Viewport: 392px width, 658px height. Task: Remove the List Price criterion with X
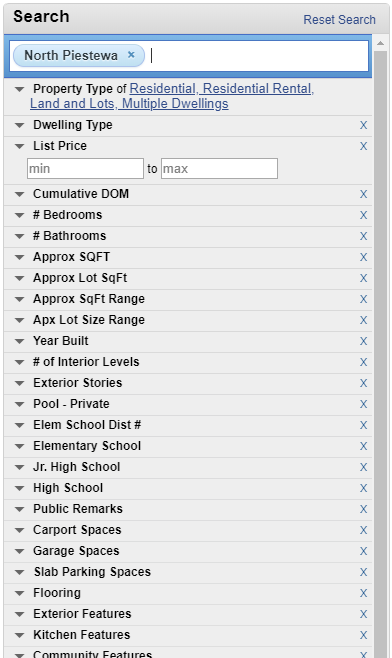tap(363, 146)
